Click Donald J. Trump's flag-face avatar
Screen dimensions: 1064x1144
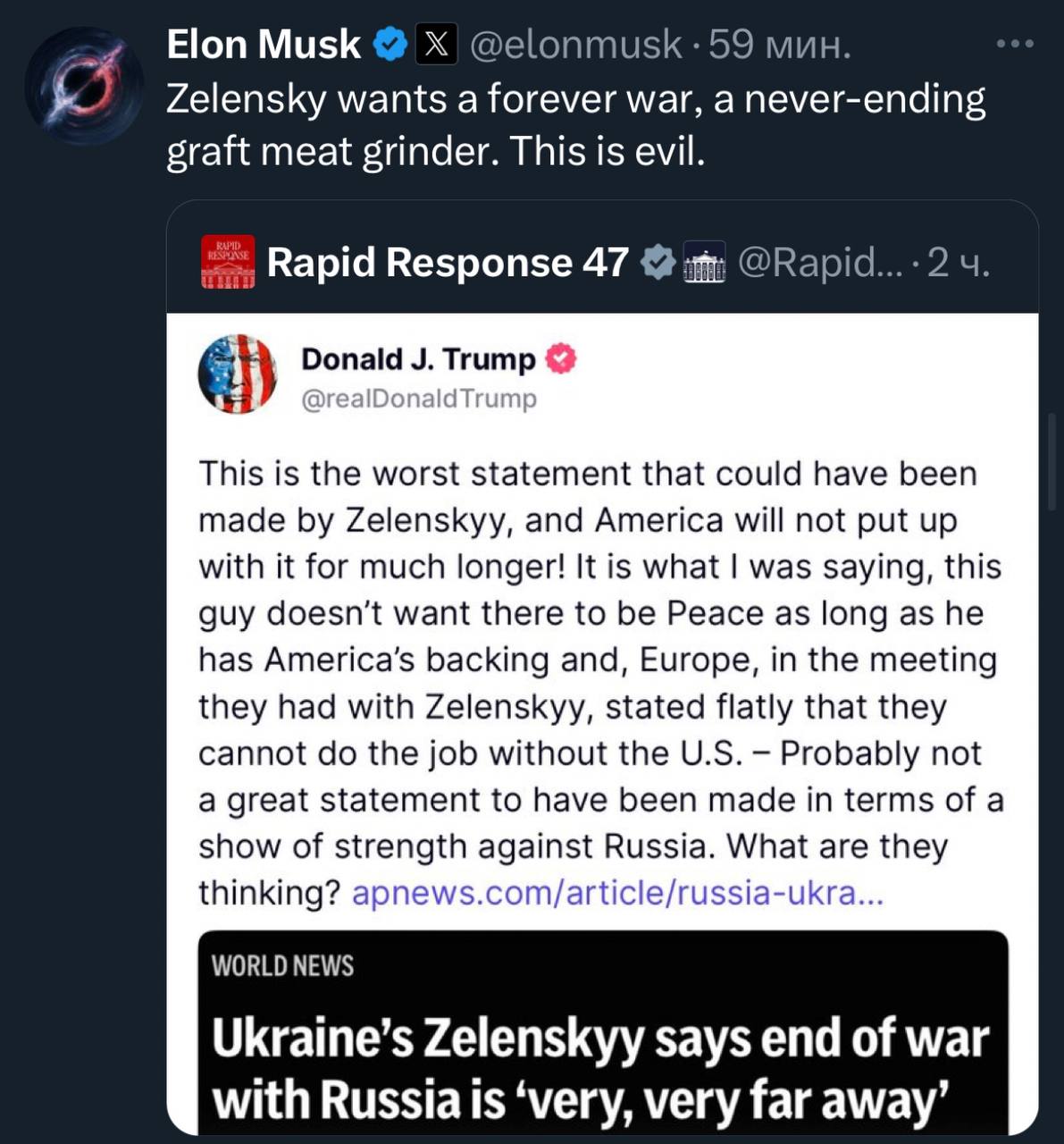click(x=237, y=374)
